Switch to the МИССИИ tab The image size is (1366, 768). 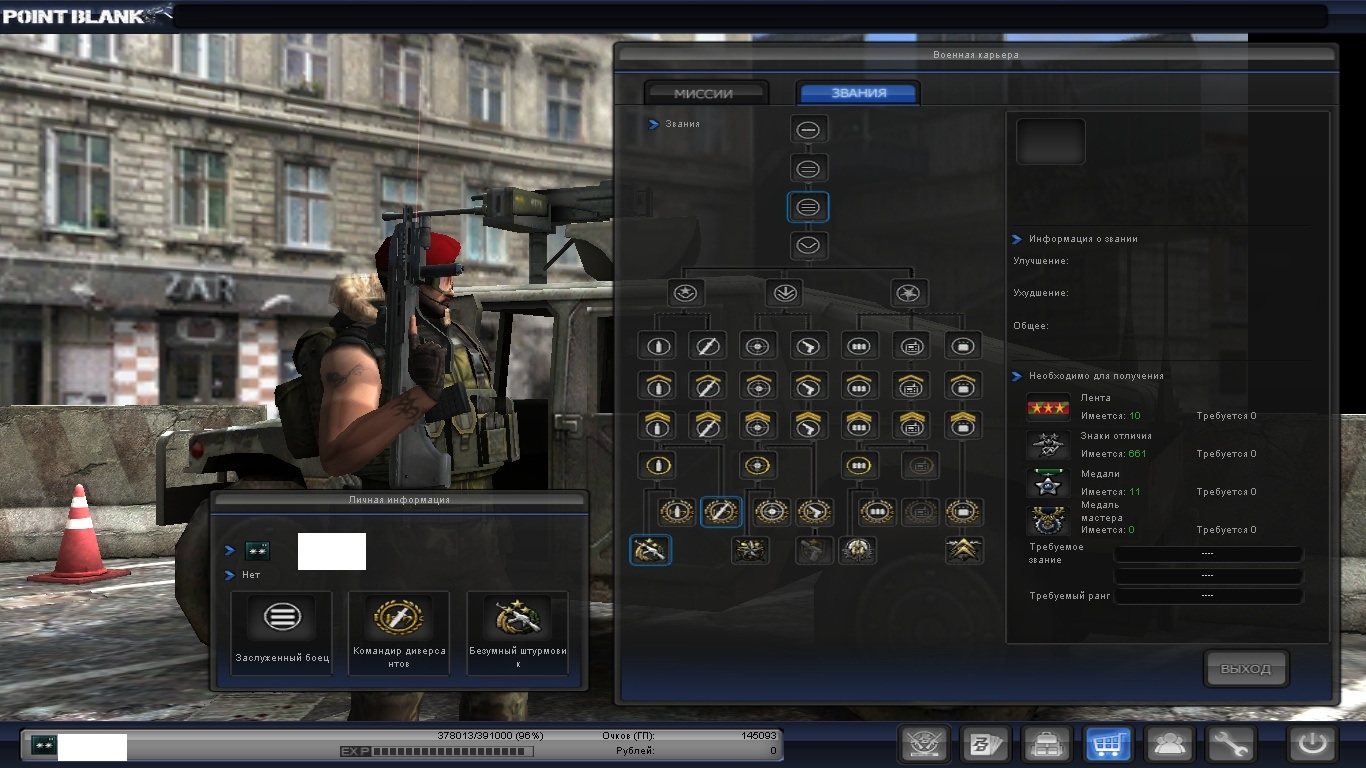(705, 93)
